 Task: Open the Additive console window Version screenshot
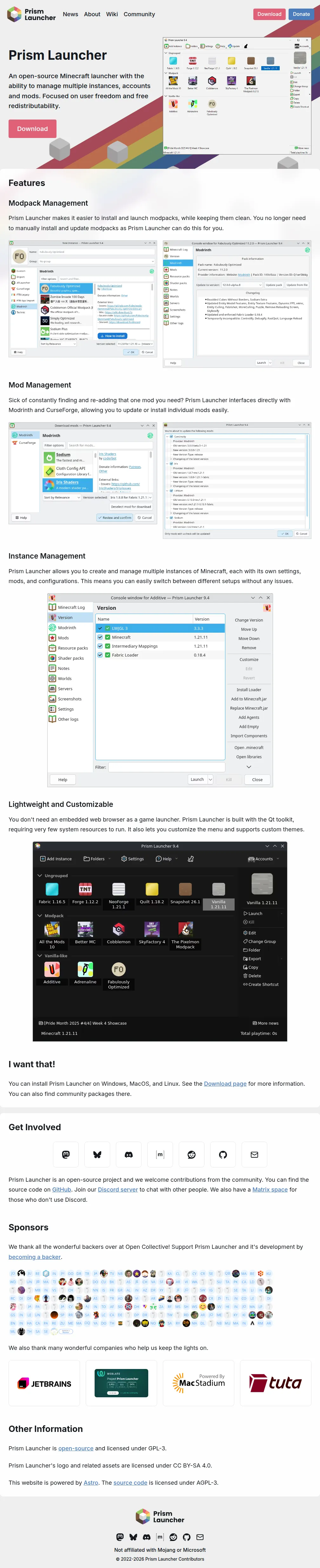pos(160,690)
